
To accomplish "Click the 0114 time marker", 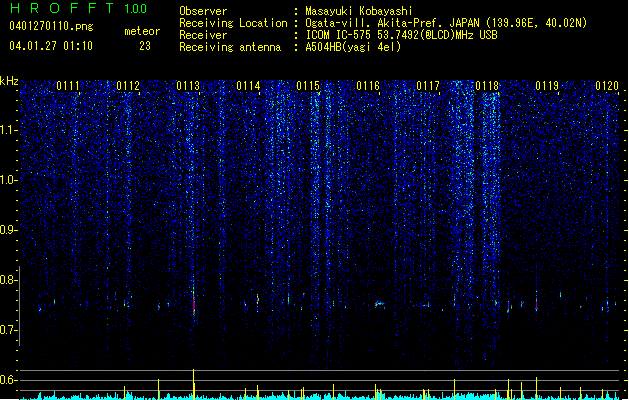I will point(248,85).
